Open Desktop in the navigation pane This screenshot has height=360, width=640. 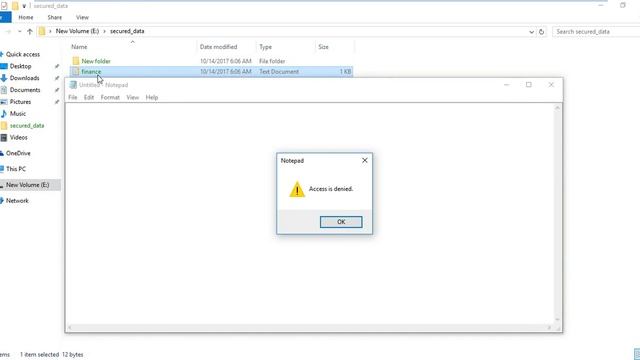[x=20, y=66]
